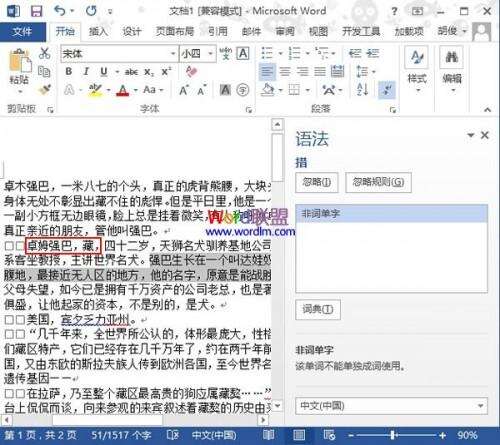Open the font name dropdown

point(173,53)
